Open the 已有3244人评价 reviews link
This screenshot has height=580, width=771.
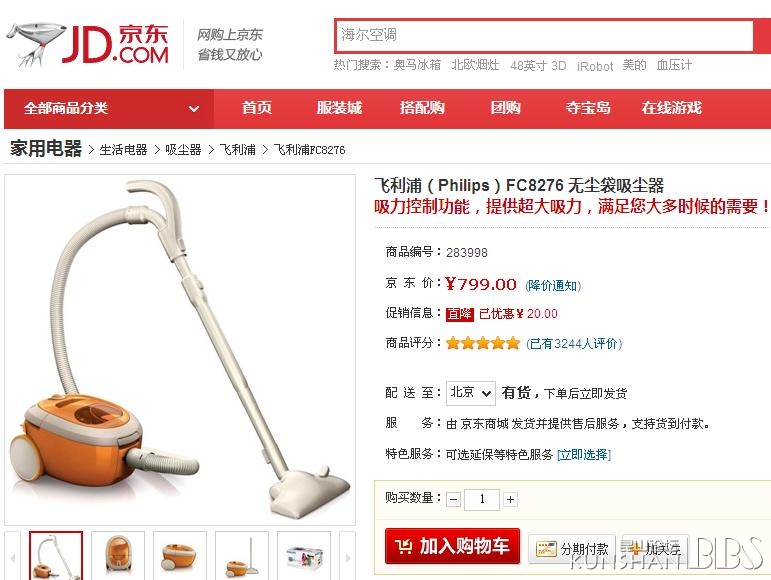pos(574,344)
